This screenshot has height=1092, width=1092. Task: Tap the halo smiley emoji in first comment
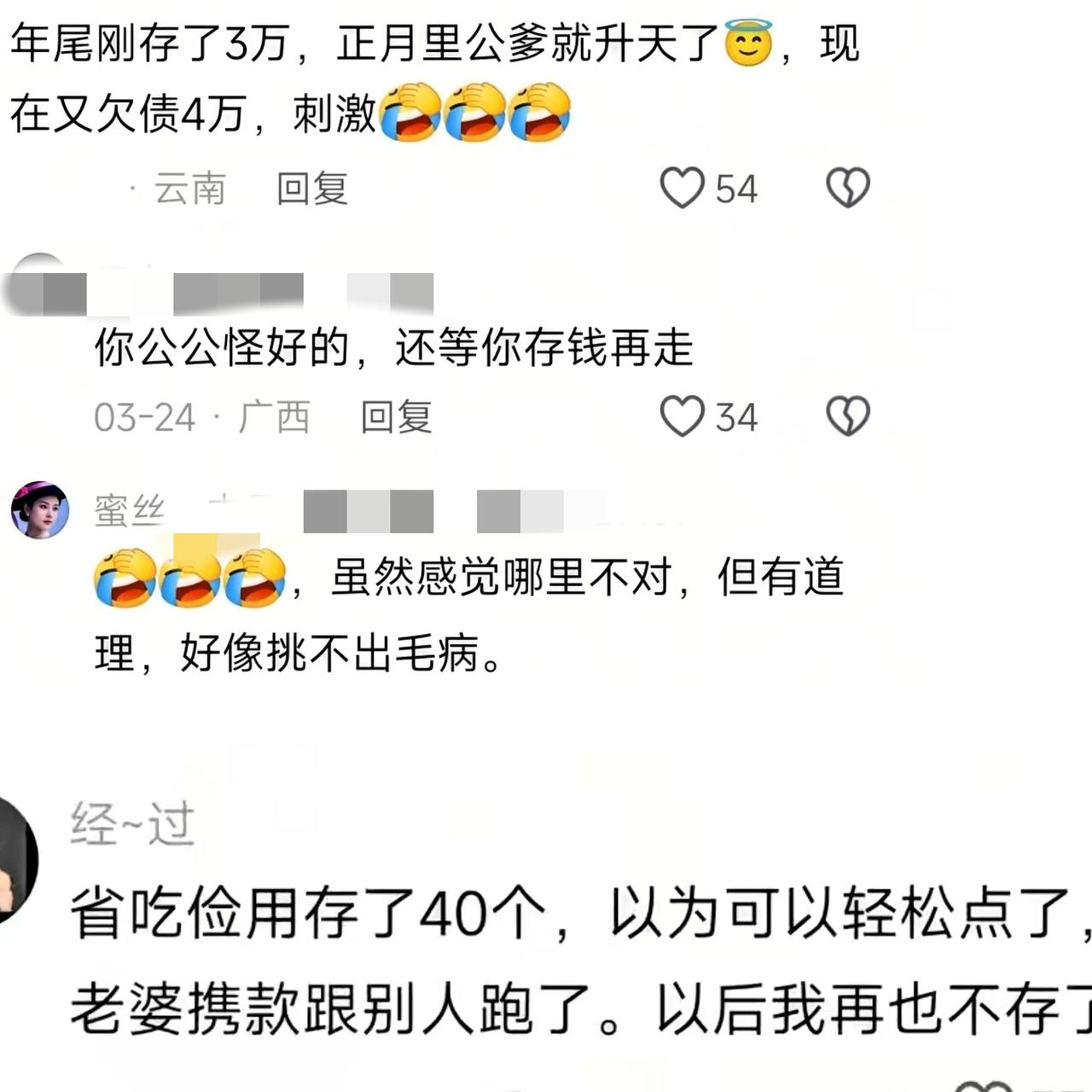(x=748, y=43)
